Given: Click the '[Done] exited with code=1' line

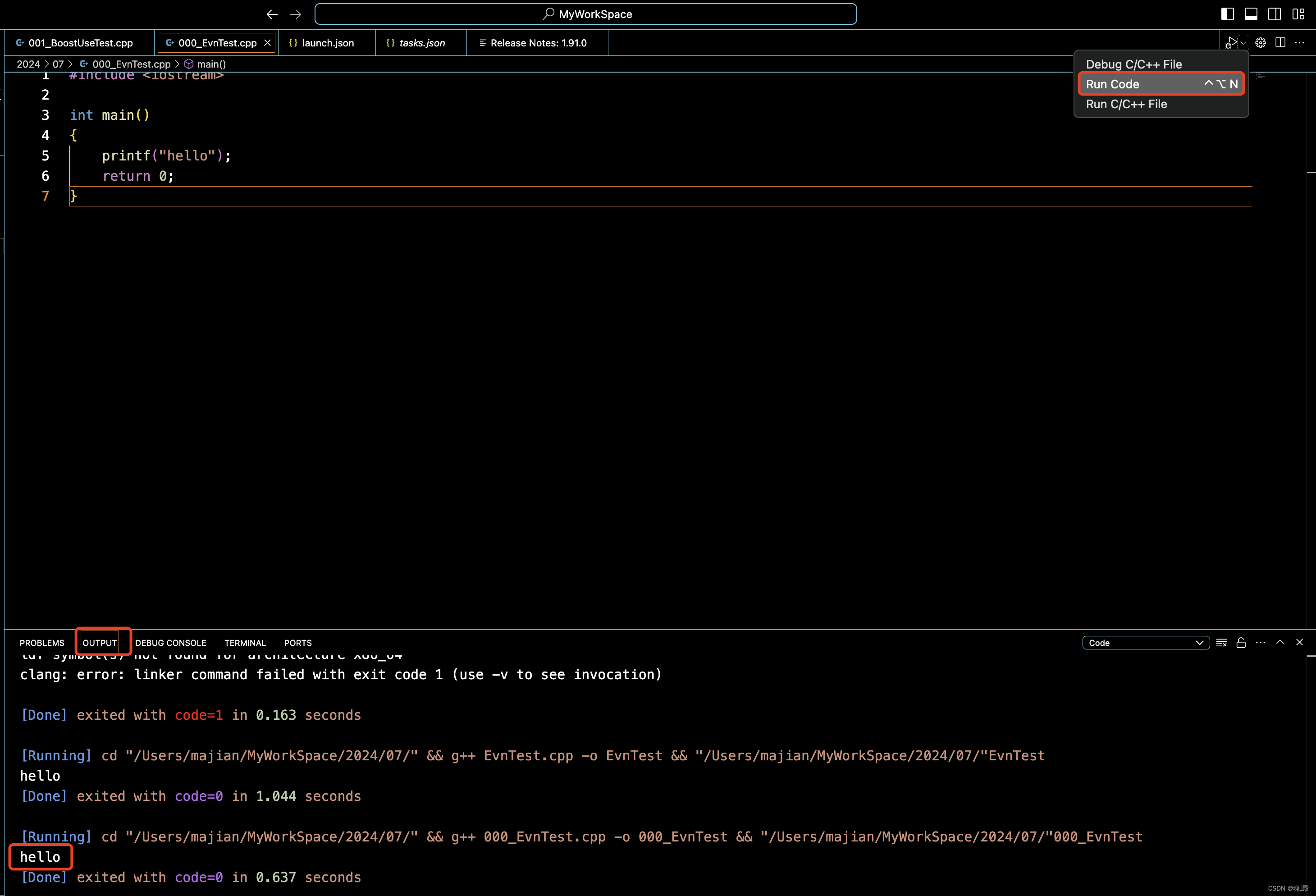Looking at the screenshot, I should (x=190, y=715).
